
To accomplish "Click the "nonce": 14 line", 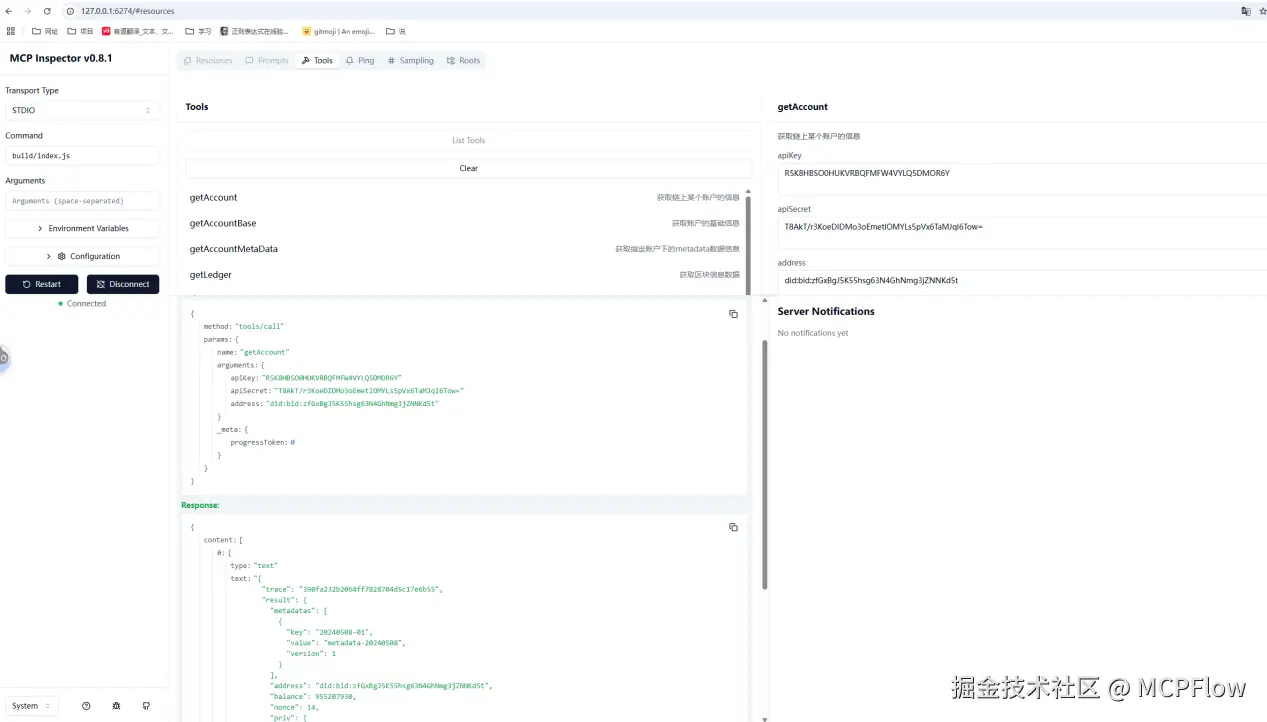I will coord(294,707).
